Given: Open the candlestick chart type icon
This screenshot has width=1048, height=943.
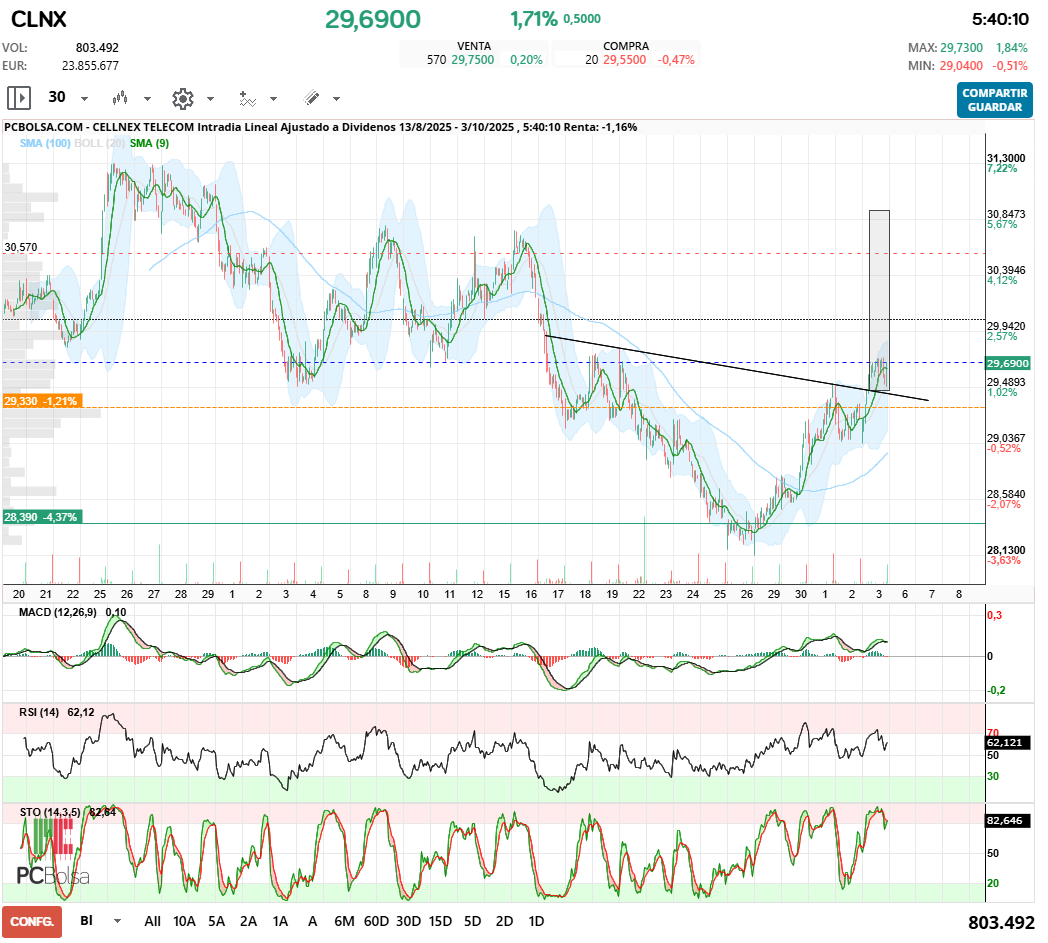Looking at the screenshot, I should [x=121, y=98].
